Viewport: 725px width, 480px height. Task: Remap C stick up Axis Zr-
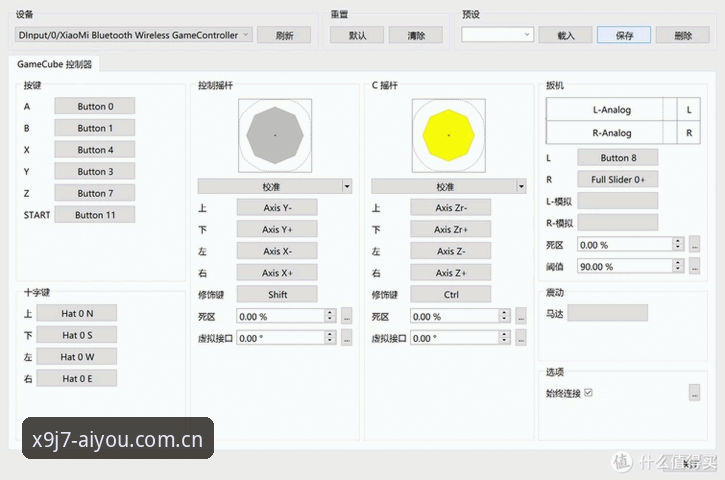(x=451, y=208)
